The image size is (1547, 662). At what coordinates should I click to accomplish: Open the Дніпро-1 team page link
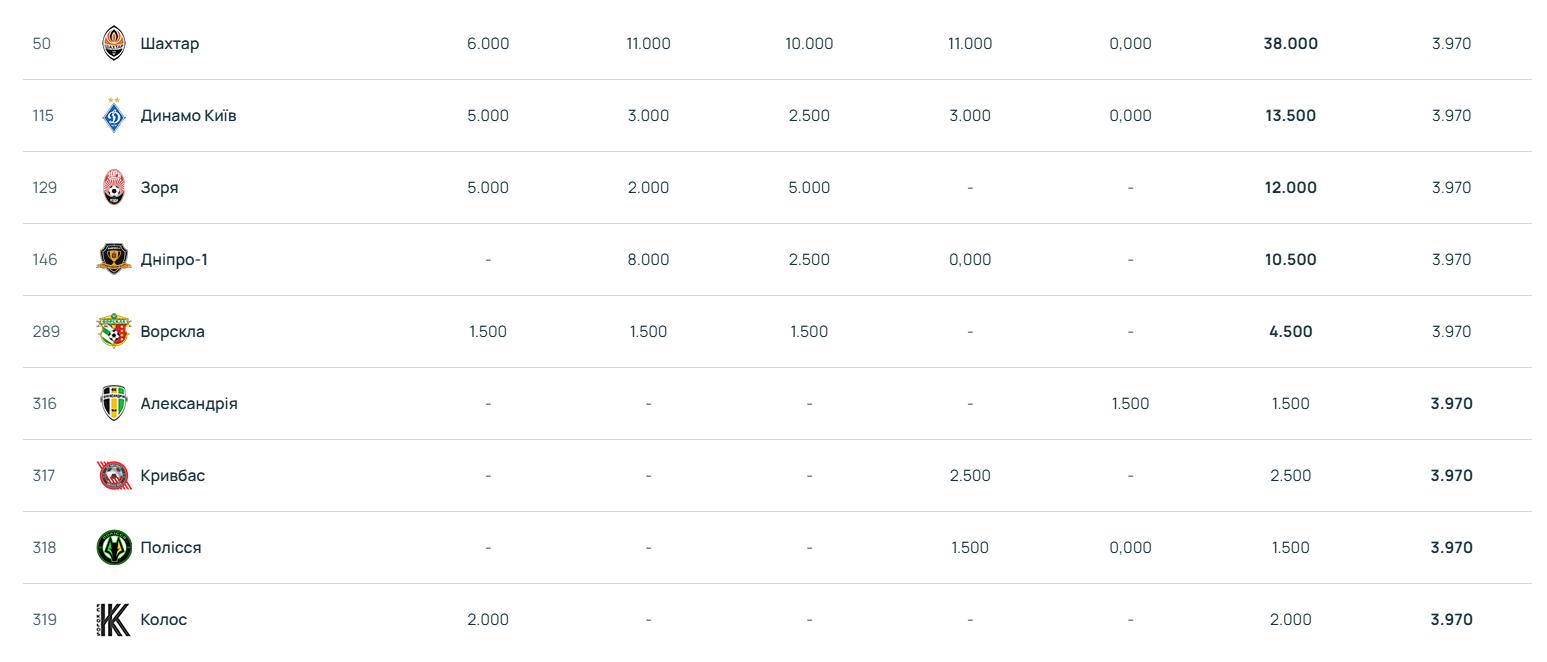pyautogui.click(x=174, y=260)
